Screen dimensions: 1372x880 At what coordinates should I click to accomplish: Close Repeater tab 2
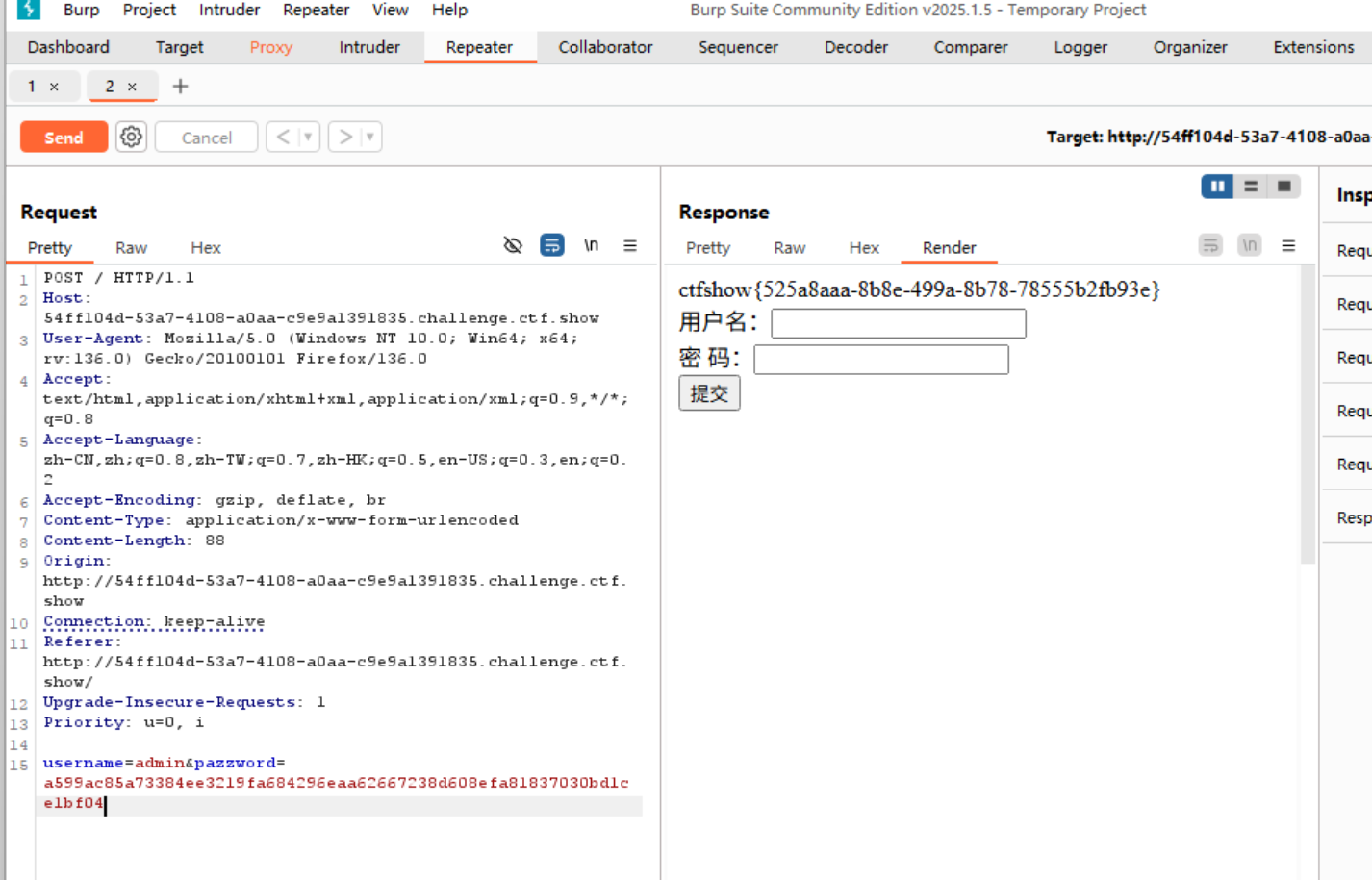pyautogui.click(x=132, y=87)
